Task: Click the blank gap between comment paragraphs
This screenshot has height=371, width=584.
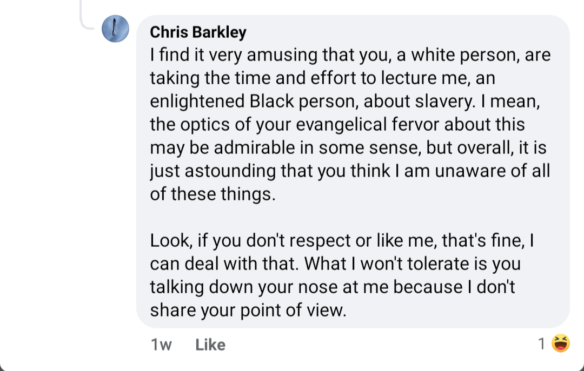Action: [350, 217]
